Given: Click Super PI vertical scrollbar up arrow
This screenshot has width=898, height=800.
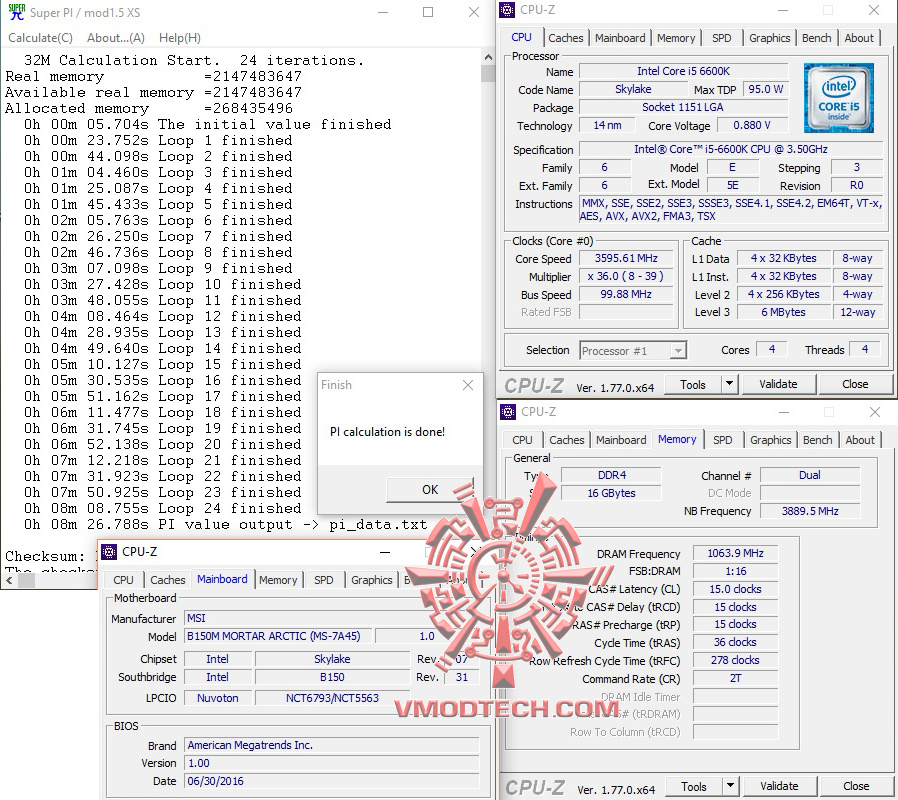Looking at the screenshot, I should (488, 57).
